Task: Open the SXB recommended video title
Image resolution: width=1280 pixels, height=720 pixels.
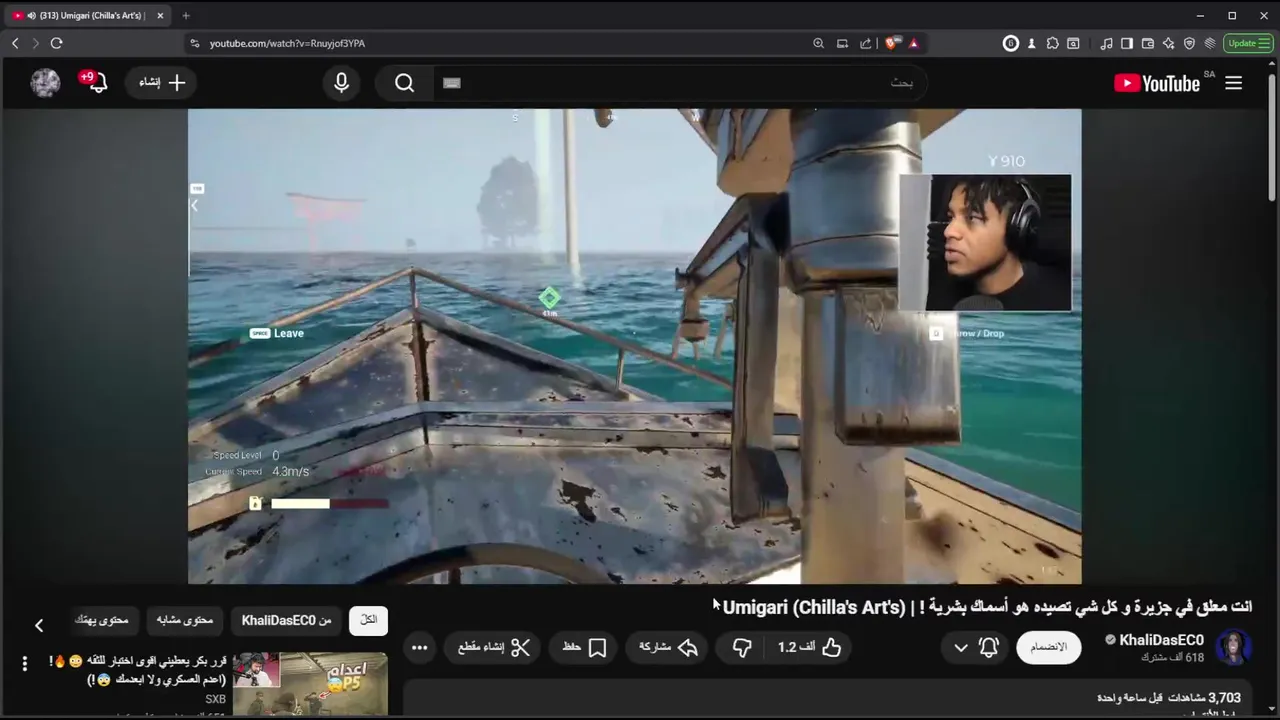Action: [x=137, y=670]
